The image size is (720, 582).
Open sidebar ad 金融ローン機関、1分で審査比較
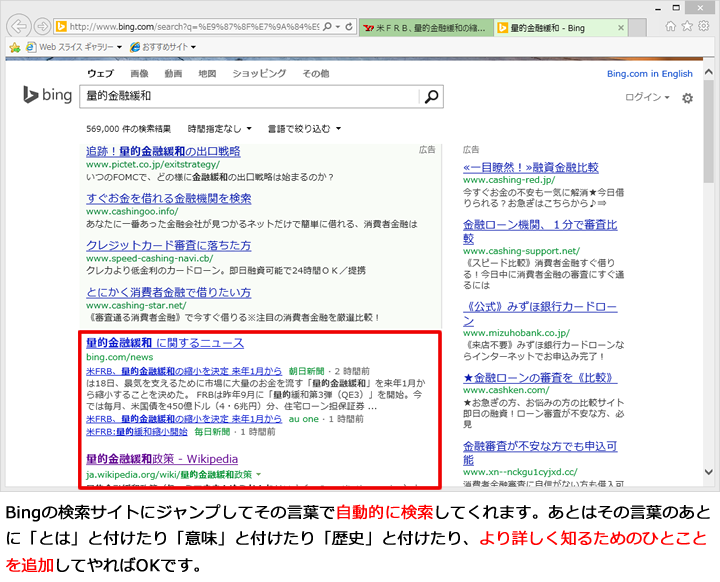point(540,232)
